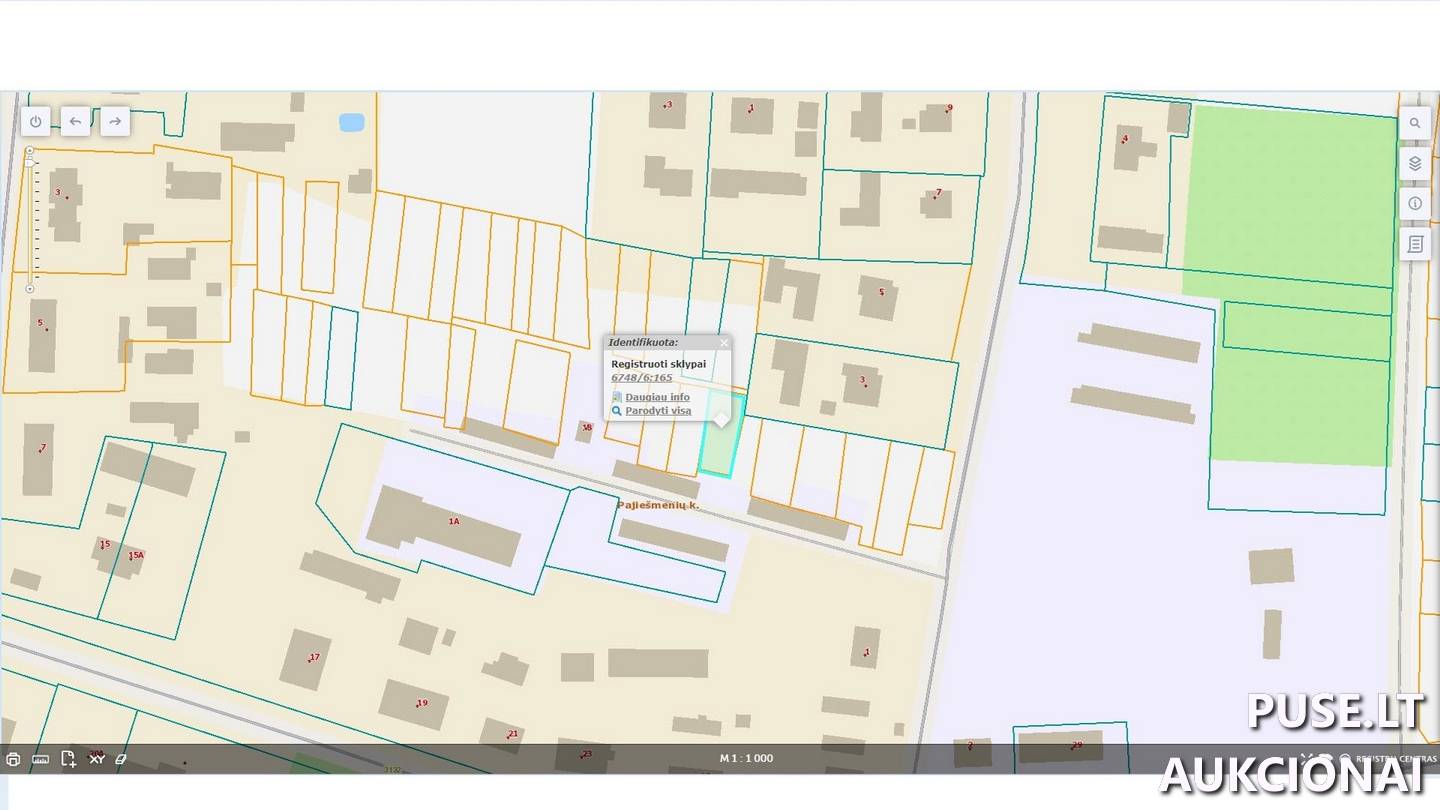Click the Daugiau info link
This screenshot has height=810, width=1440.
coord(657,397)
